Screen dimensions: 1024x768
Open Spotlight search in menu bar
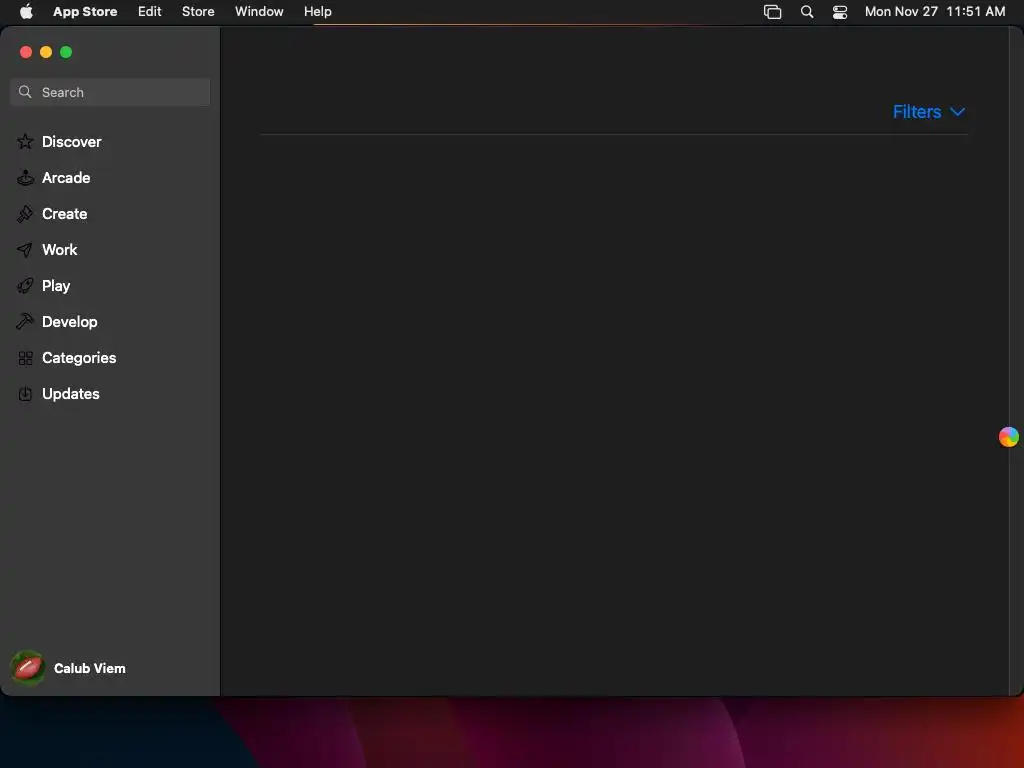807,12
